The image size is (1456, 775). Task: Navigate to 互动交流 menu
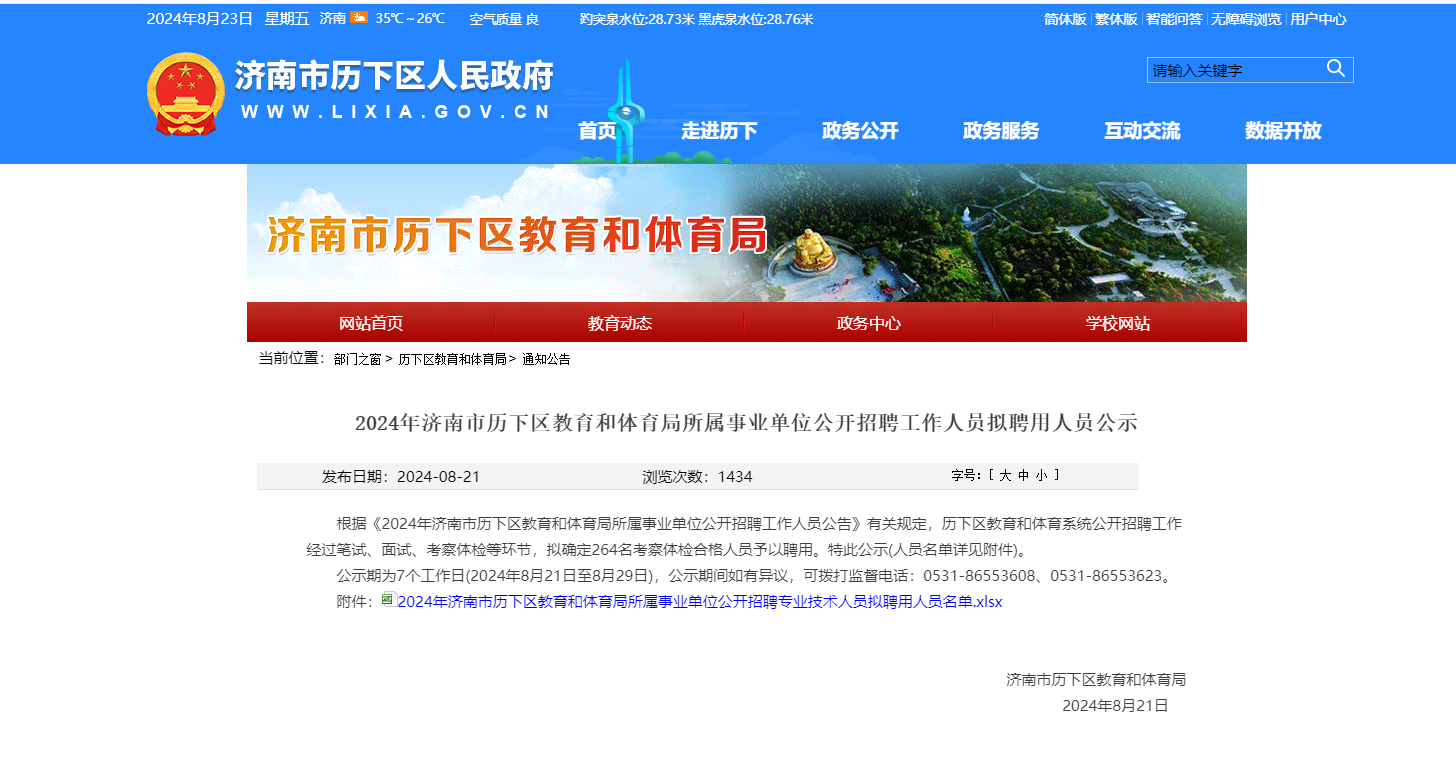(1142, 131)
